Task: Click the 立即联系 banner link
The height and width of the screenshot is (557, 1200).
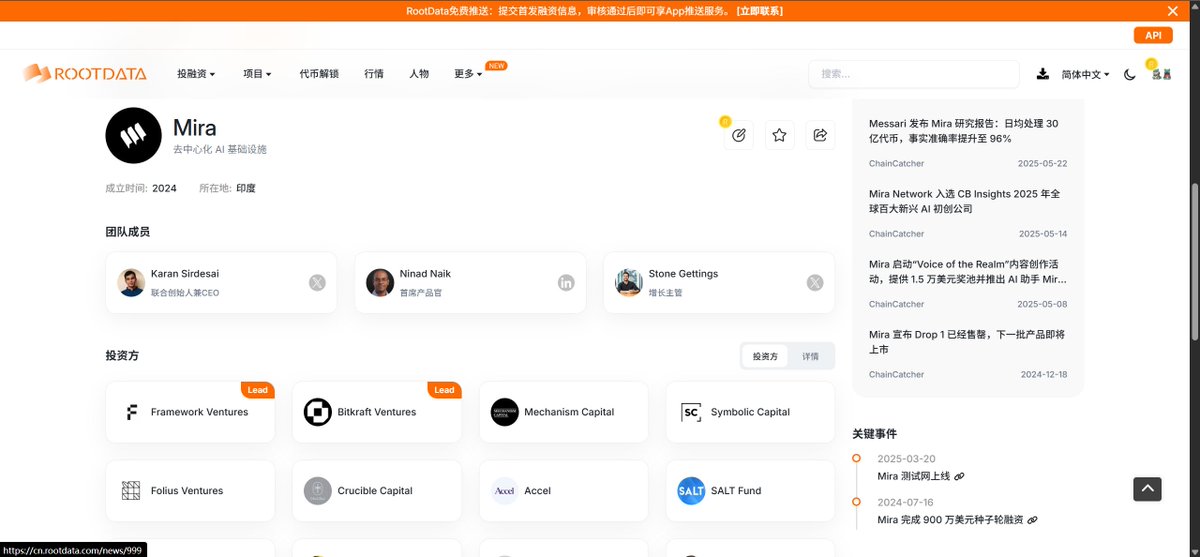Action: (x=759, y=11)
